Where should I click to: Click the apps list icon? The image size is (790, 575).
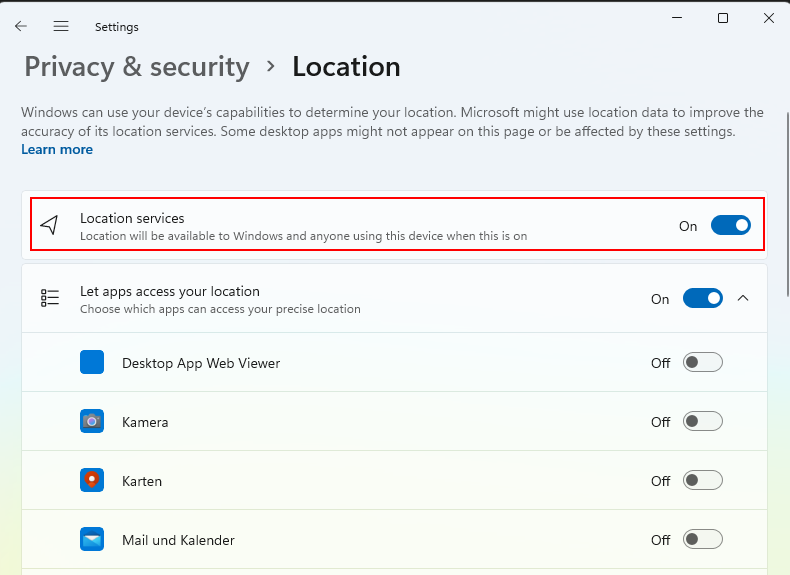point(49,298)
